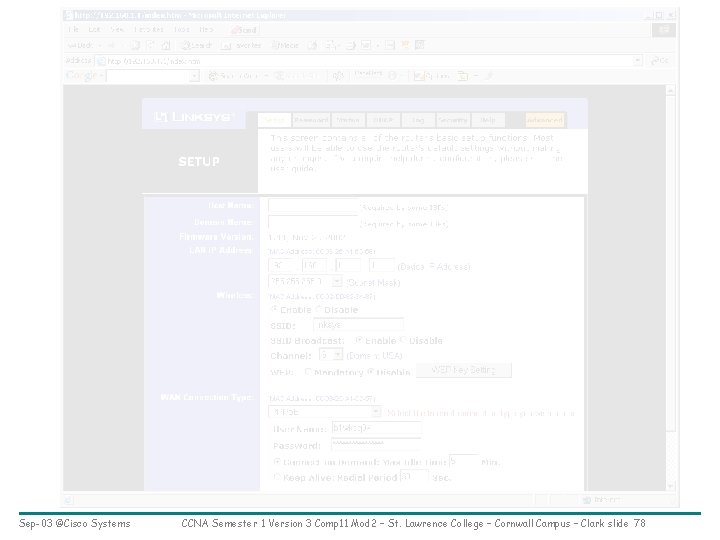Image resolution: width=720 pixels, height=540 pixels.
Task: Select SSID Broadcast Disable radio
Action: pyautogui.click(x=403, y=340)
